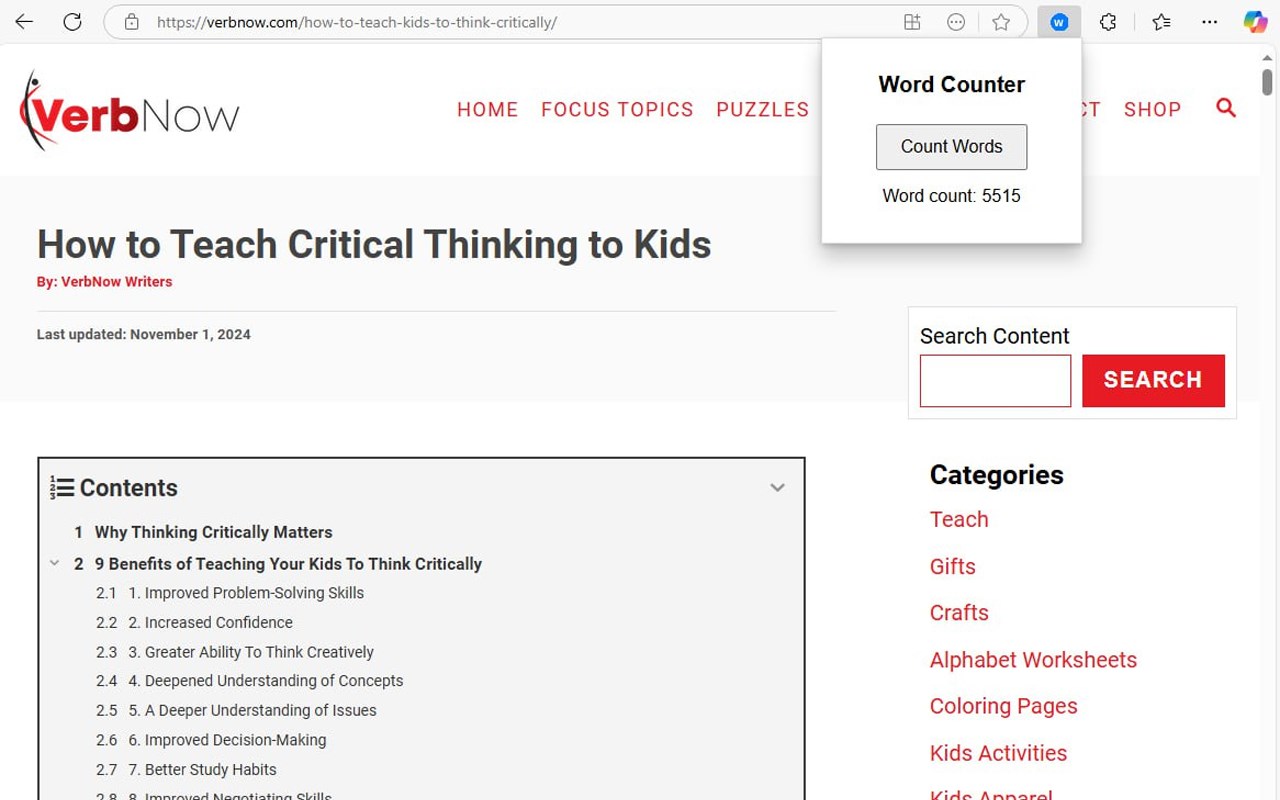Click the vertical page scrollbar thumb
1280x800 pixels.
point(1268,82)
